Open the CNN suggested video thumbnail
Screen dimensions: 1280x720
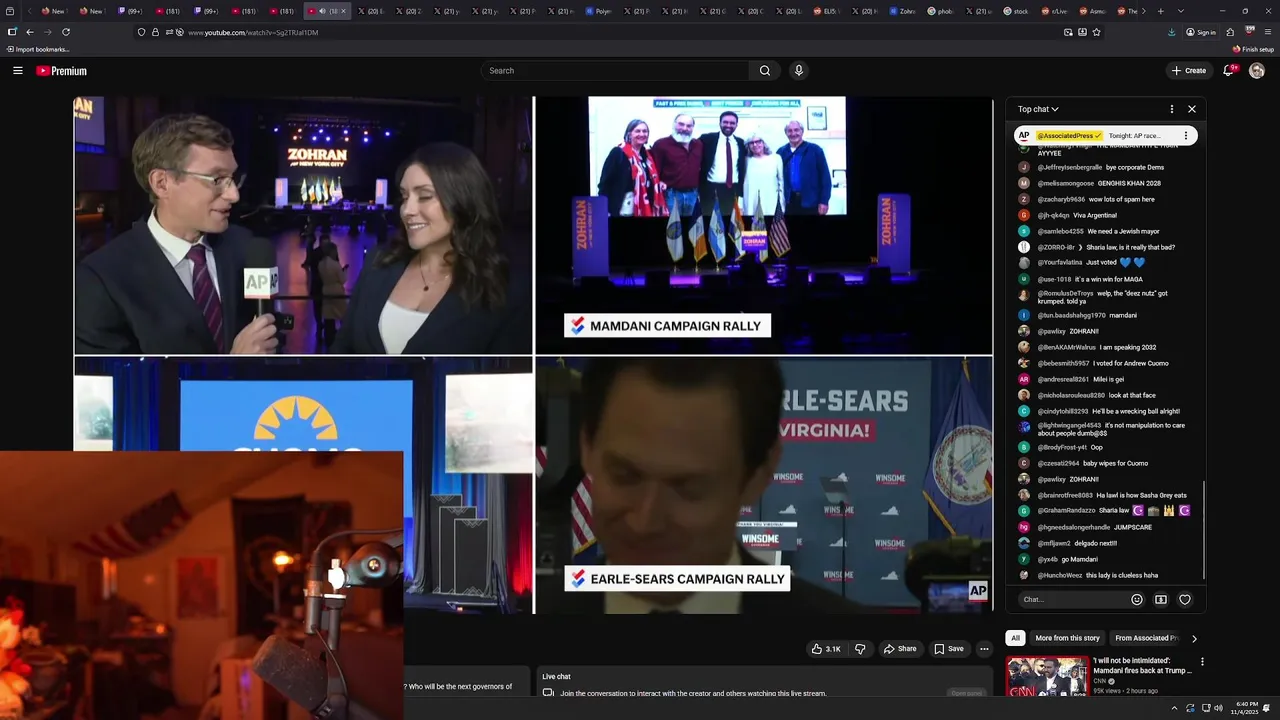coord(1047,677)
